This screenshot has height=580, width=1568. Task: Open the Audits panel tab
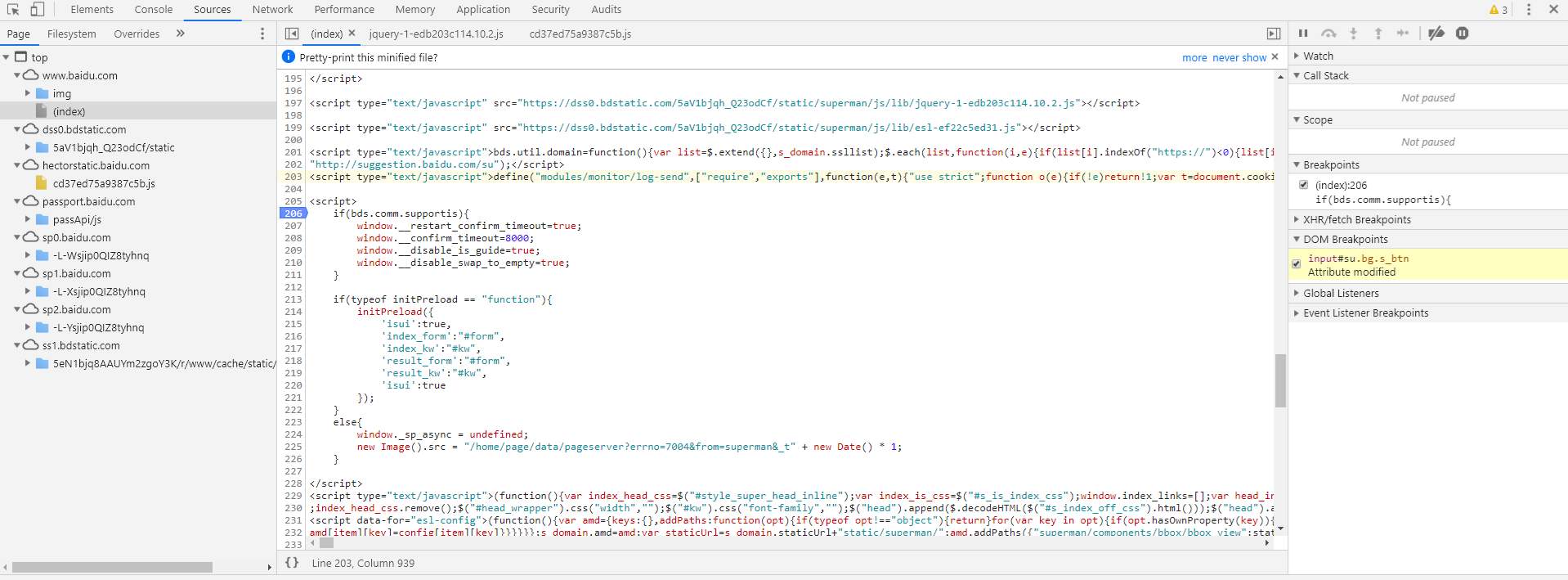(606, 10)
